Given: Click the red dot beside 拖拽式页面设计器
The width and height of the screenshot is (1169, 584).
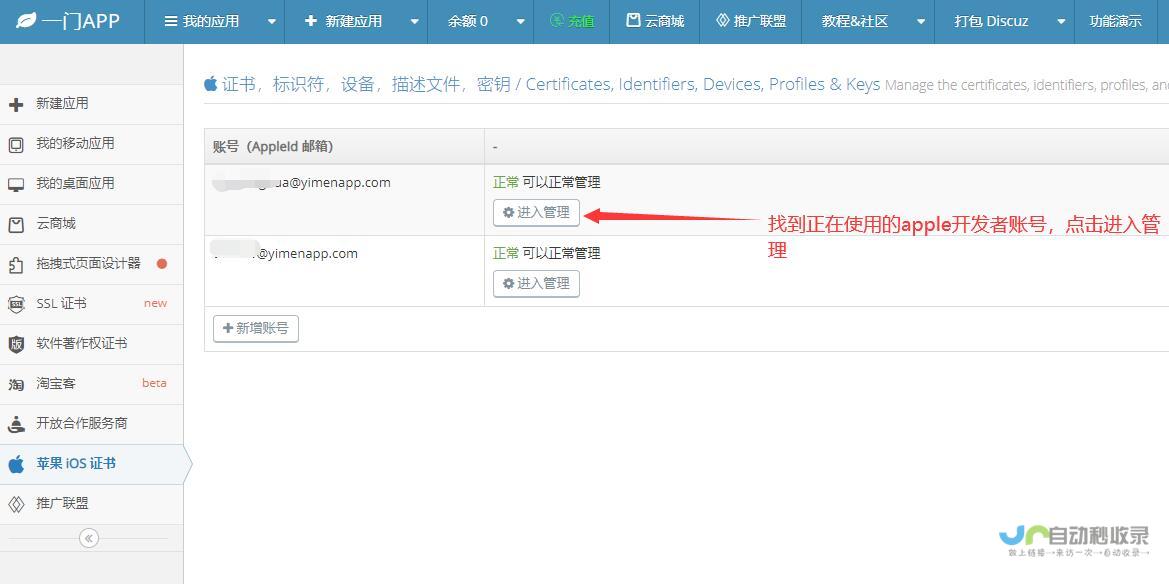Looking at the screenshot, I should click(x=162, y=263).
